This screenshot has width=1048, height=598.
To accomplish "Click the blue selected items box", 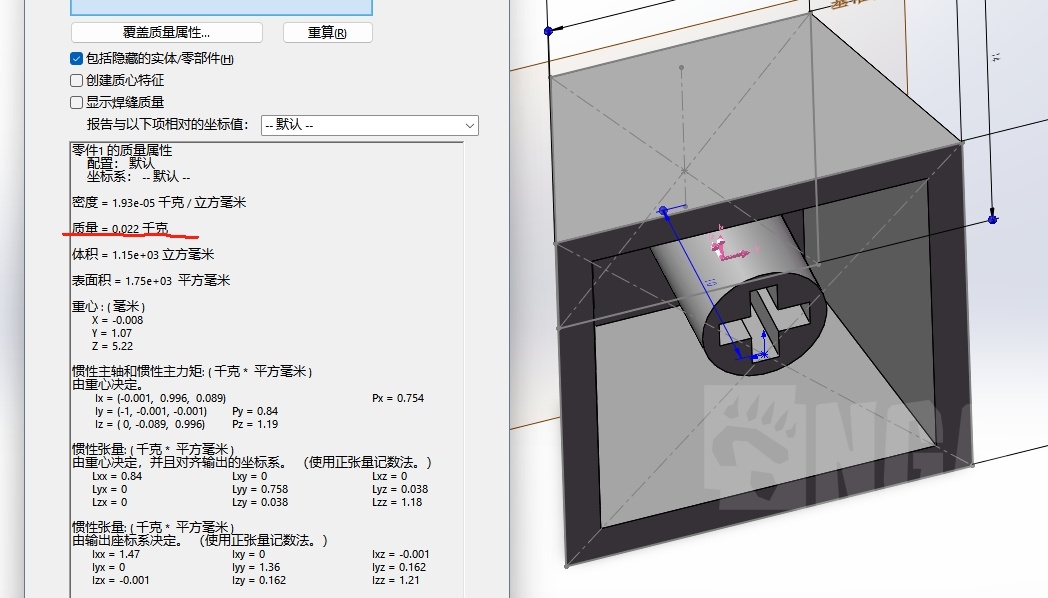I will pos(221,7).
